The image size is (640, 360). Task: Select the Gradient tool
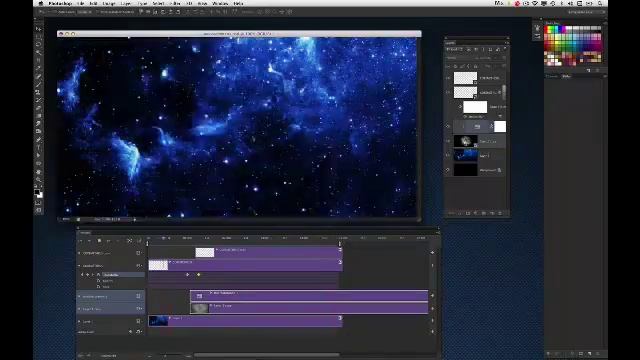[x=39, y=116]
